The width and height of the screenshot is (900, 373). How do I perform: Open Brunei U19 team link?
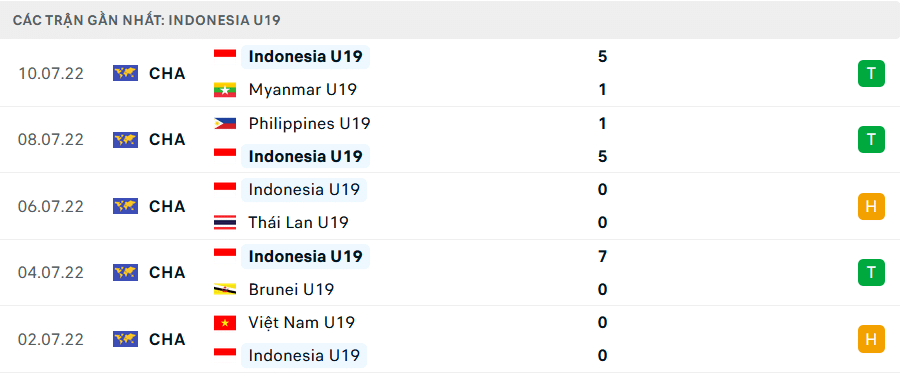coord(291,289)
